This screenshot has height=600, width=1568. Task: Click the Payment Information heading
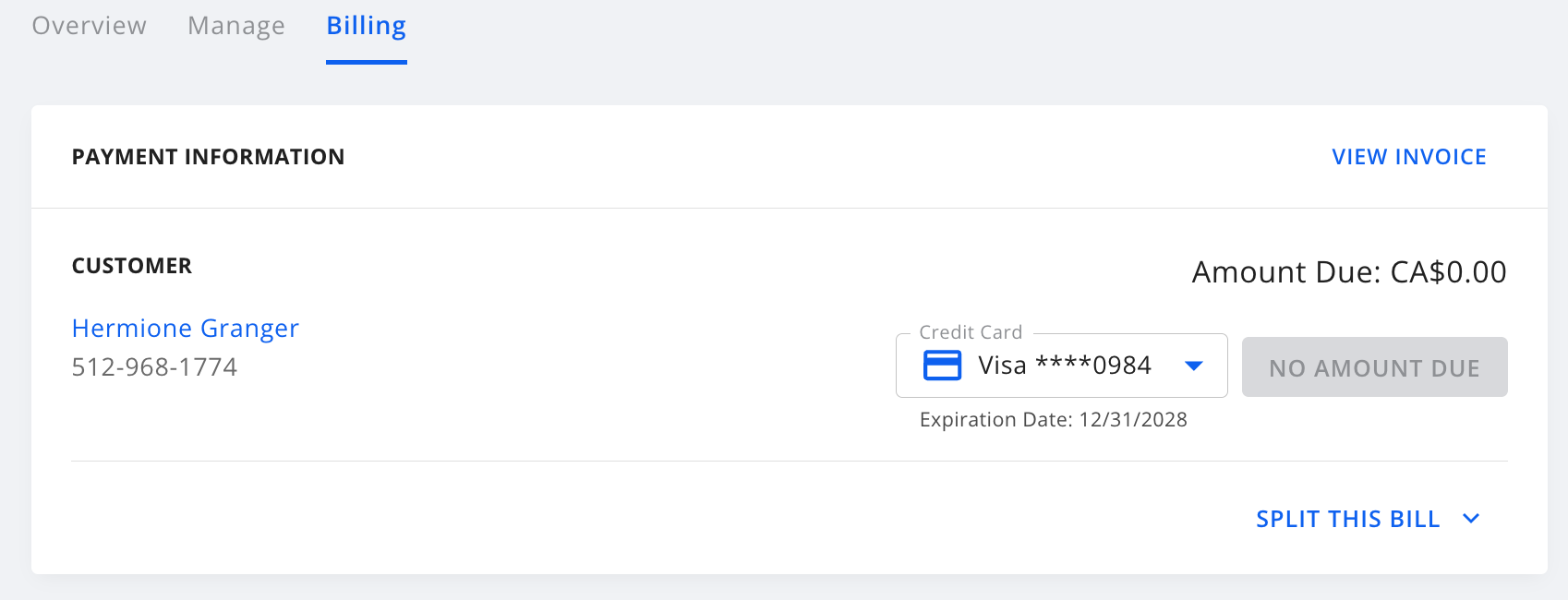[x=208, y=157]
